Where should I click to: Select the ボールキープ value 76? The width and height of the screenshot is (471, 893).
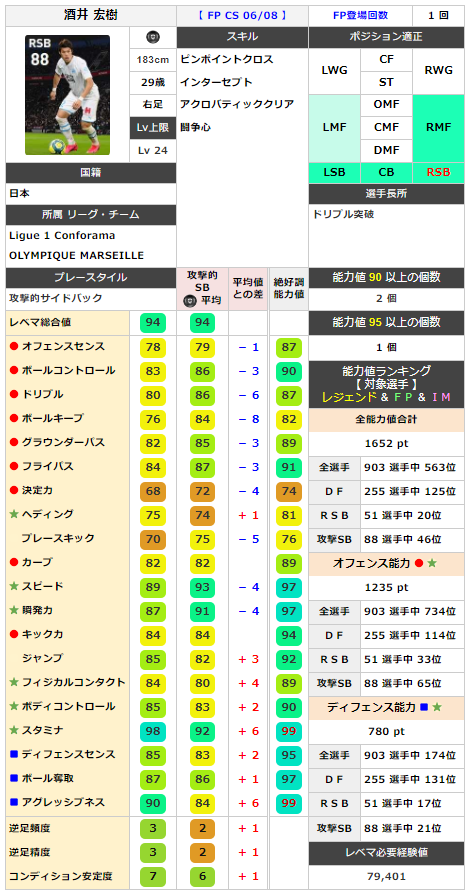click(153, 418)
